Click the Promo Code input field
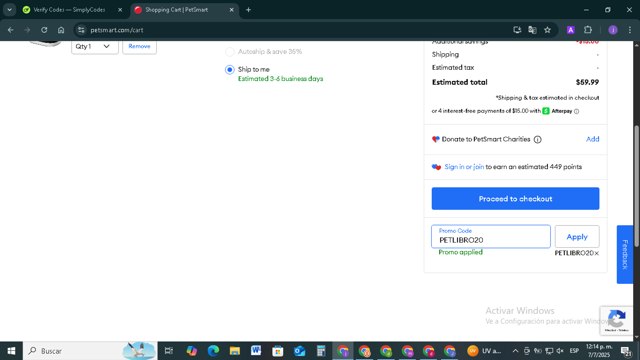This screenshot has width=640, height=360. click(491, 236)
